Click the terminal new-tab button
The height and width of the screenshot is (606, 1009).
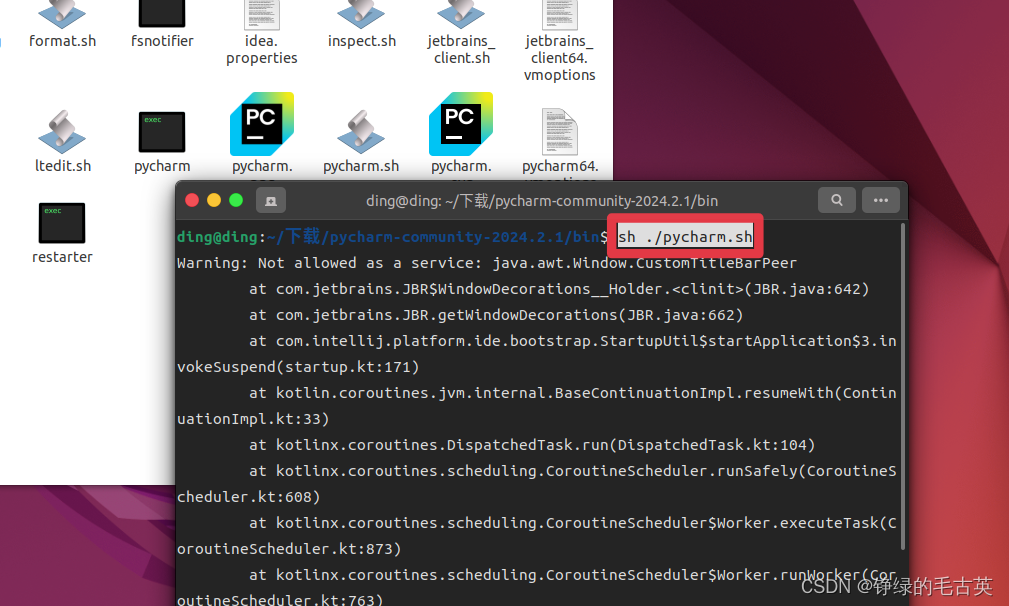[x=271, y=201]
